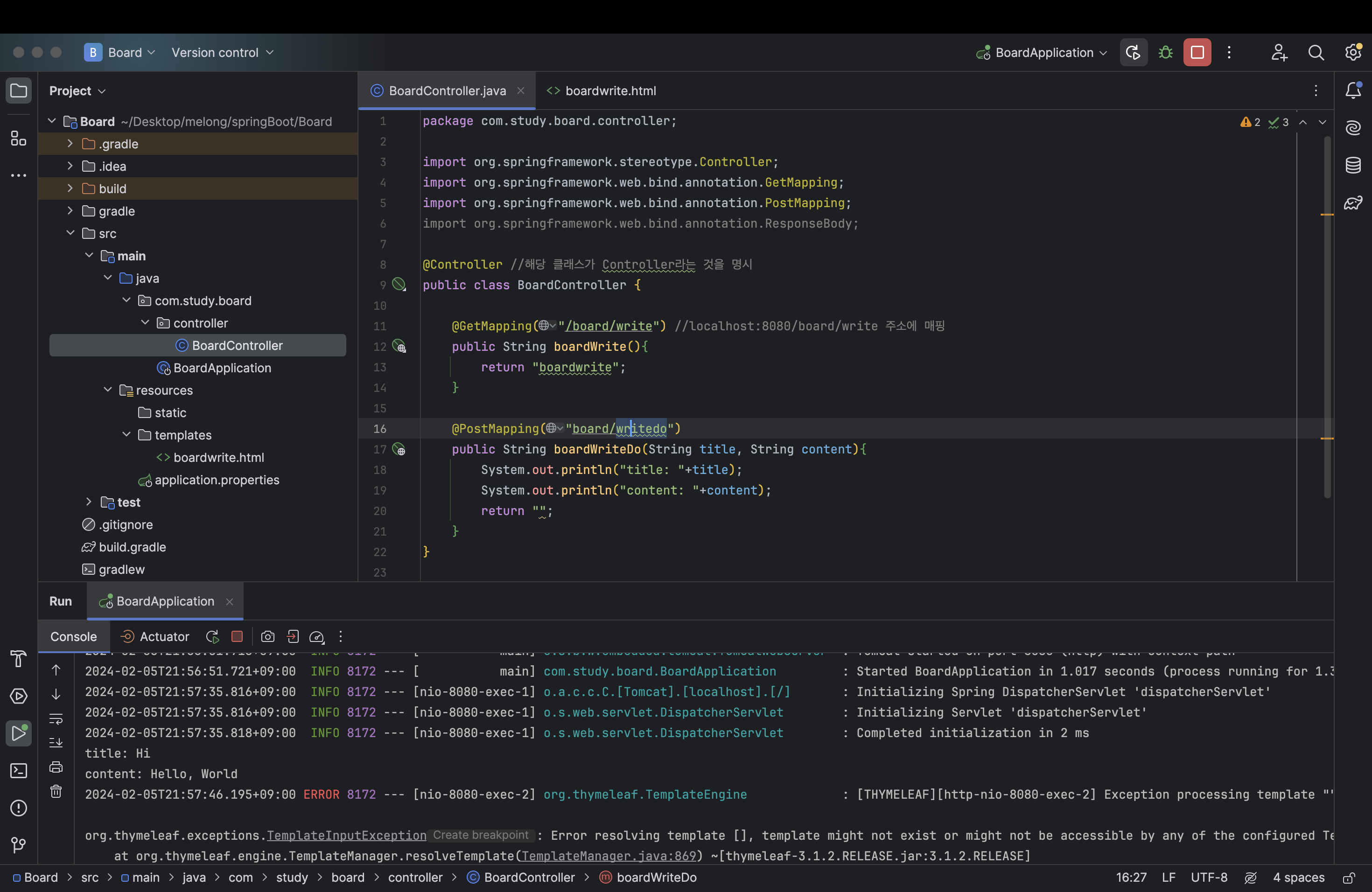
Task: Open the Gradle tool window icon
Action: (x=1353, y=203)
